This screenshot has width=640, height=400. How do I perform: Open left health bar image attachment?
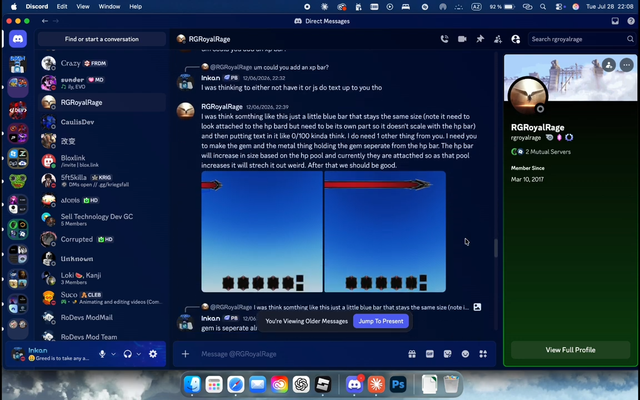[x=262, y=231]
